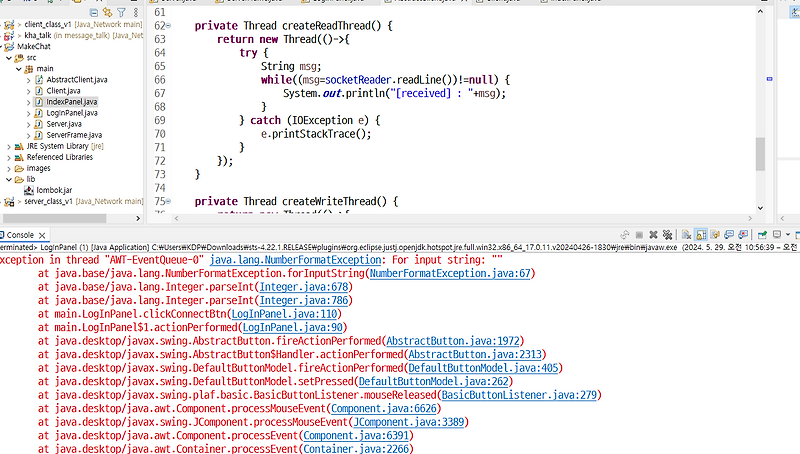800x454 pixels.
Task: Expand AbstractClient.java node
Action: pos(29,80)
